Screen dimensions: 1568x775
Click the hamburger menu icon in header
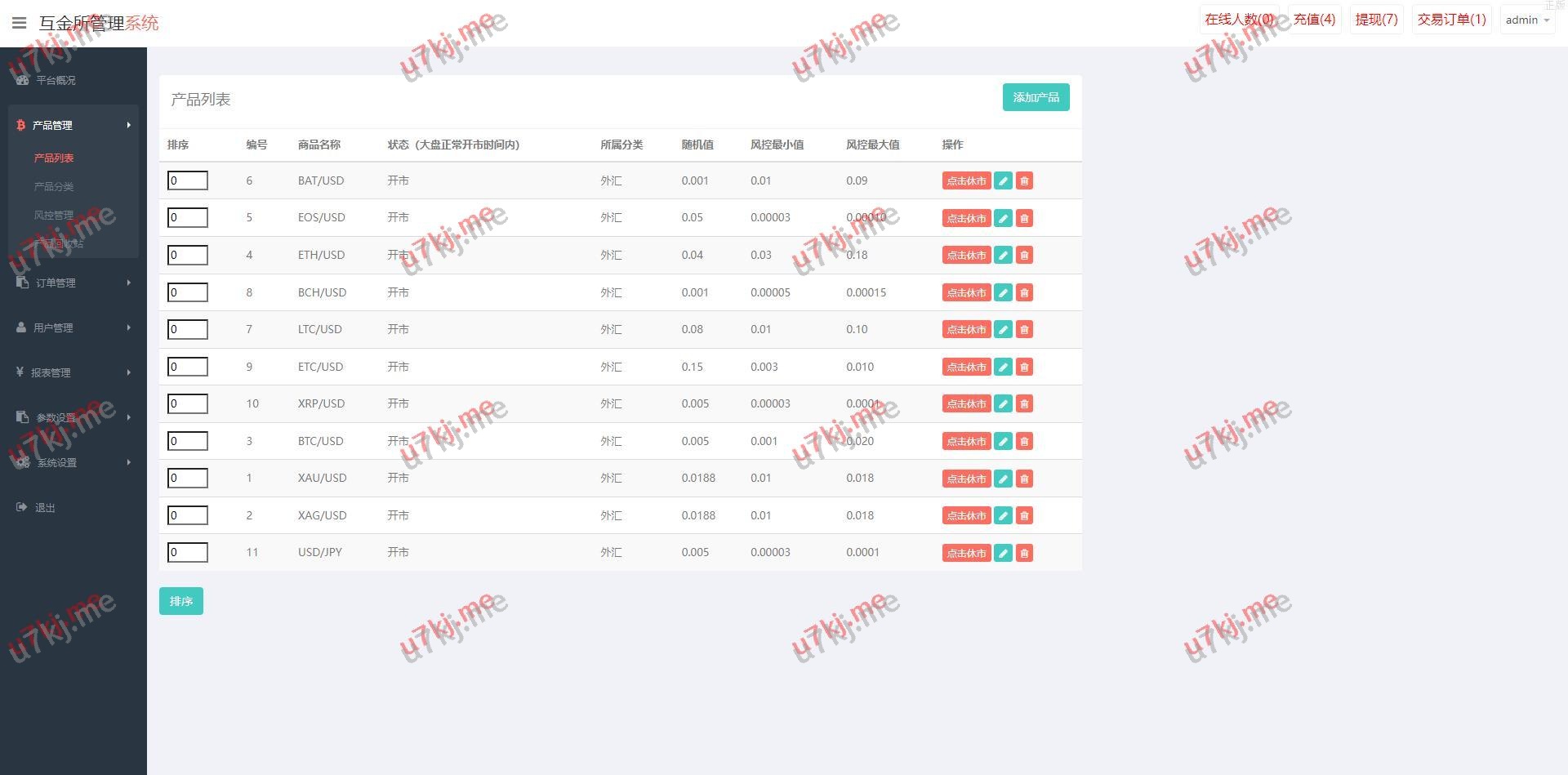tap(19, 23)
